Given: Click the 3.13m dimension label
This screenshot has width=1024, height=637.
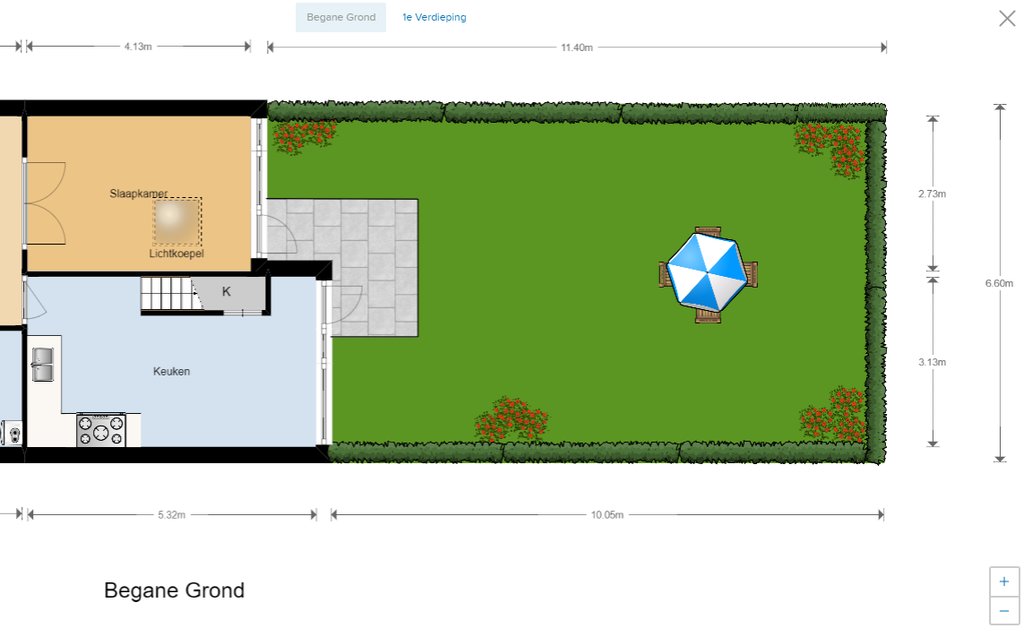Looking at the screenshot, I should coord(932,362).
